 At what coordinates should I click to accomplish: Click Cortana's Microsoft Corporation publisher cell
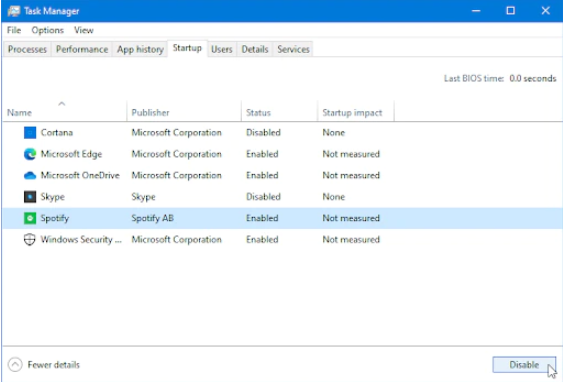point(176,132)
